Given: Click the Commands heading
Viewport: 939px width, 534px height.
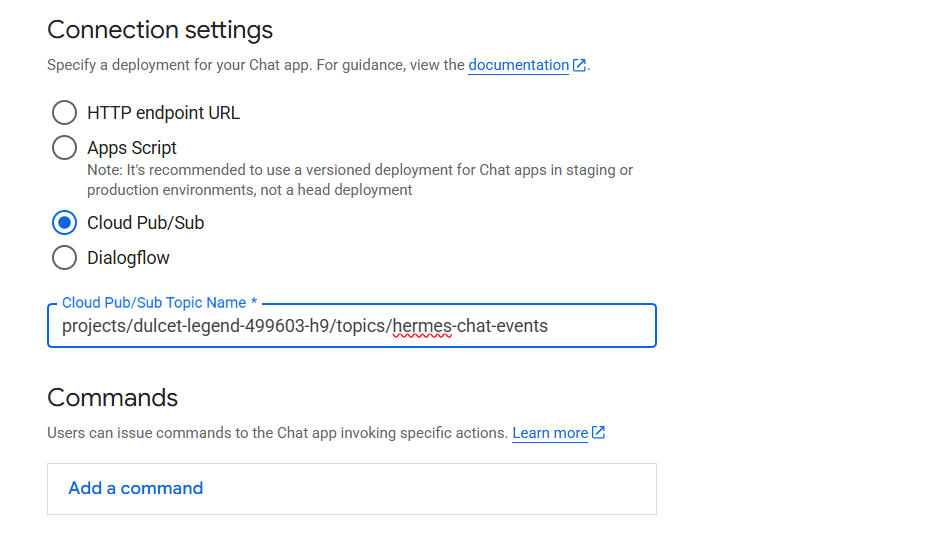Looking at the screenshot, I should point(113,398).
